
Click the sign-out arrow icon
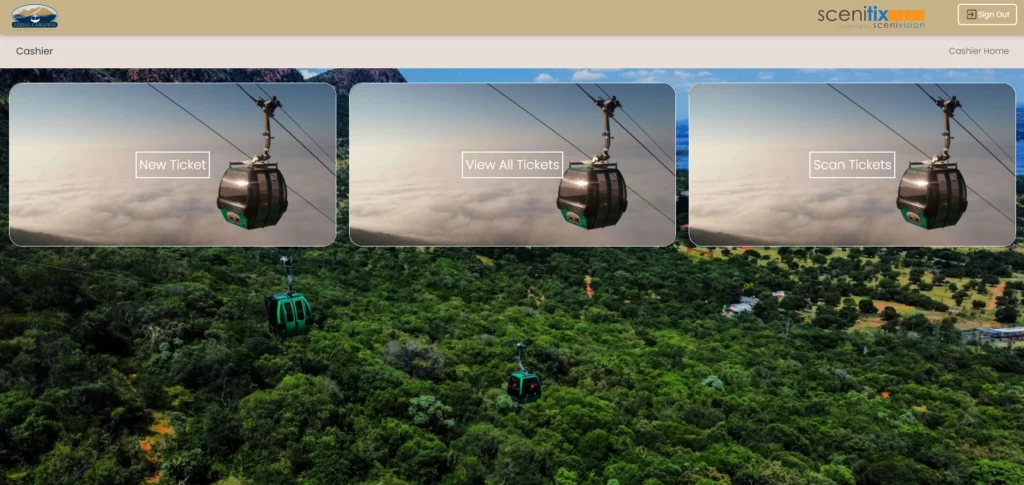coord(970,15)
